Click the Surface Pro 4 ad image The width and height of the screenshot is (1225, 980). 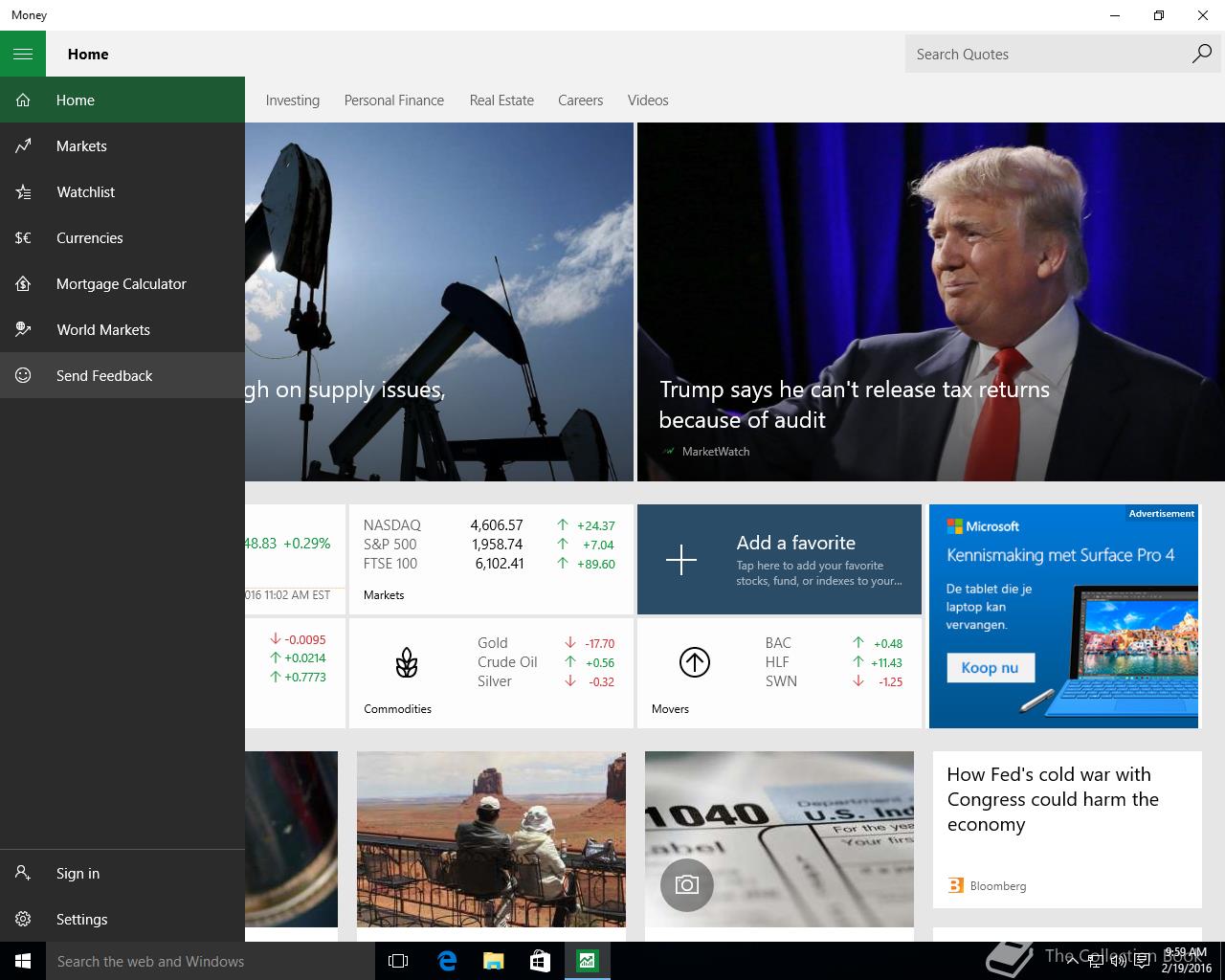pos(1063,616)
